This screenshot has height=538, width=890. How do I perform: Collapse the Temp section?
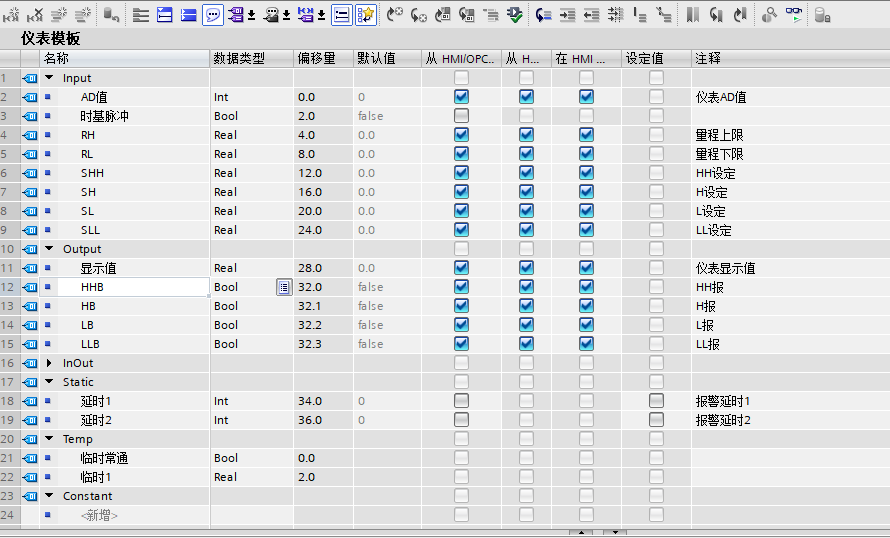[x=49, y=439]
